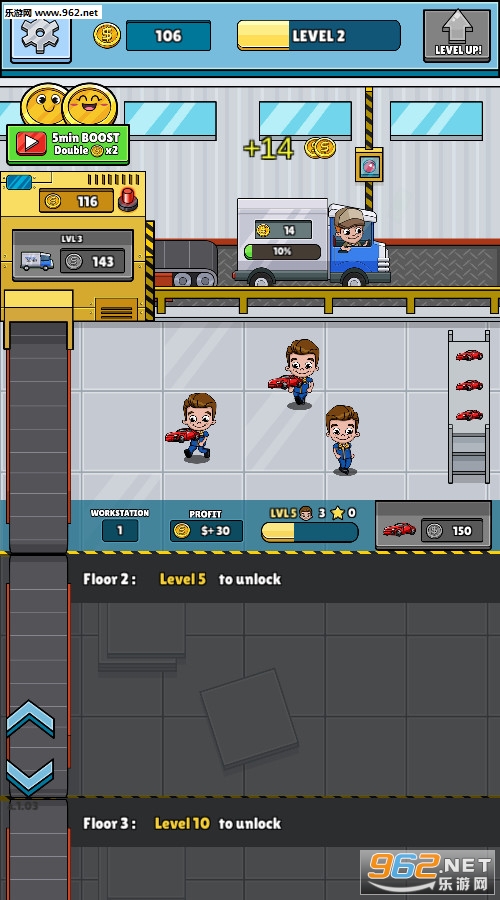Image resolution: width=500 pixels, height=900 pixels.
Task: Tap the red alarm button on warehouse
Action: 129,200
